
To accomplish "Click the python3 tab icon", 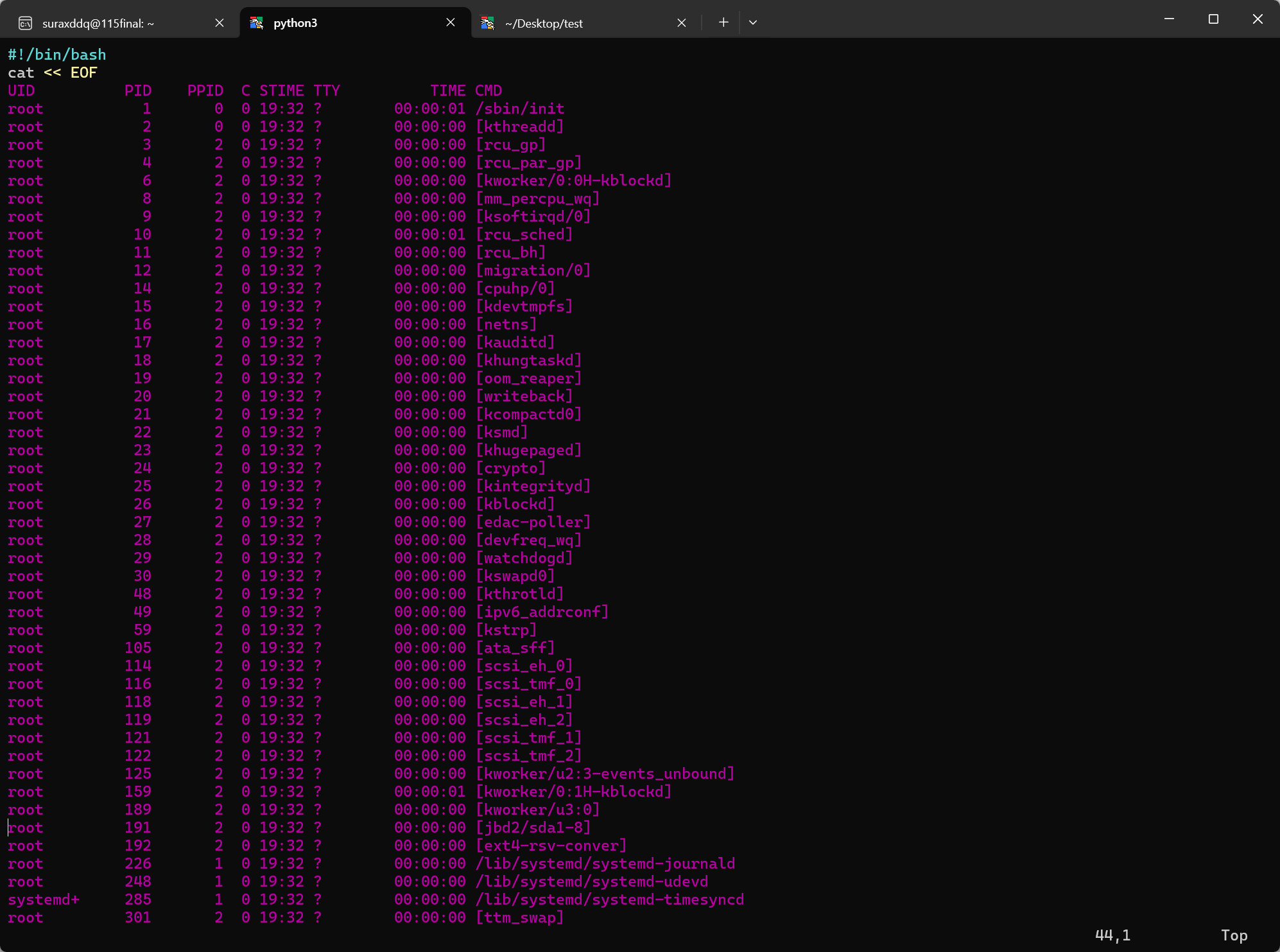I will (257, 23).
